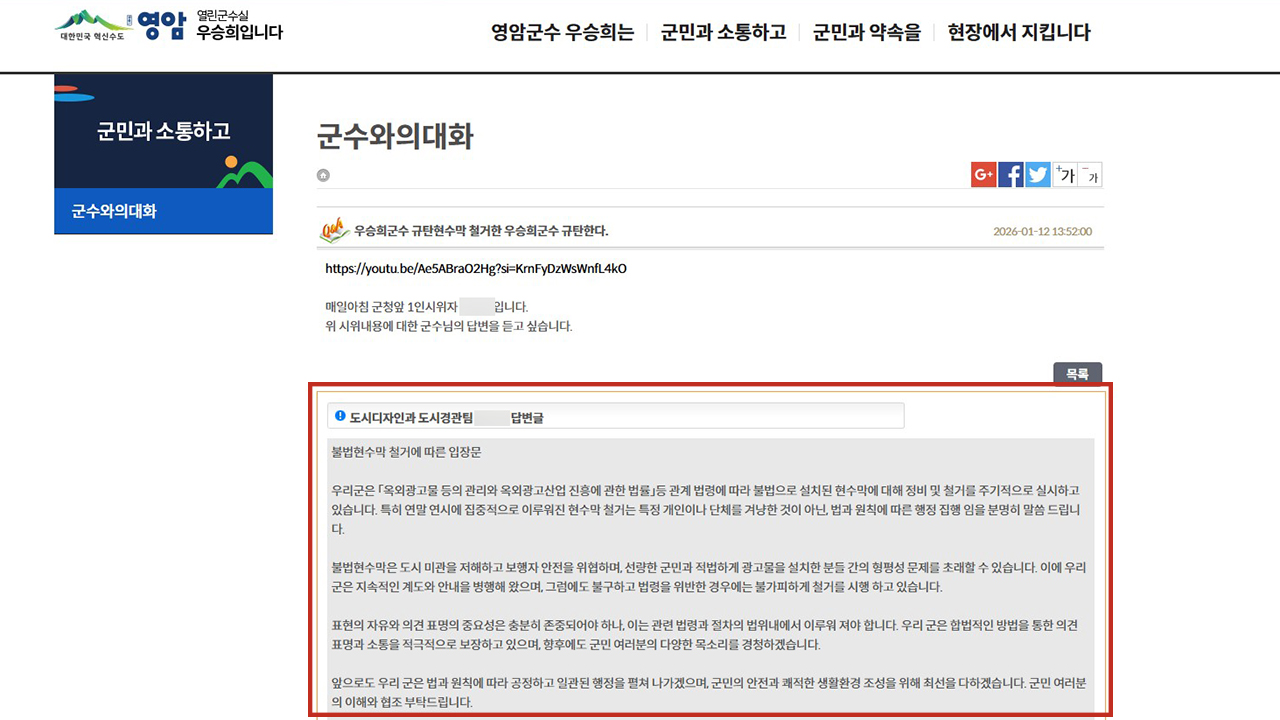1280x720 pixels.
Task: Click the post title 우승희군수 규탄현수막
Action: click(481, 231)
